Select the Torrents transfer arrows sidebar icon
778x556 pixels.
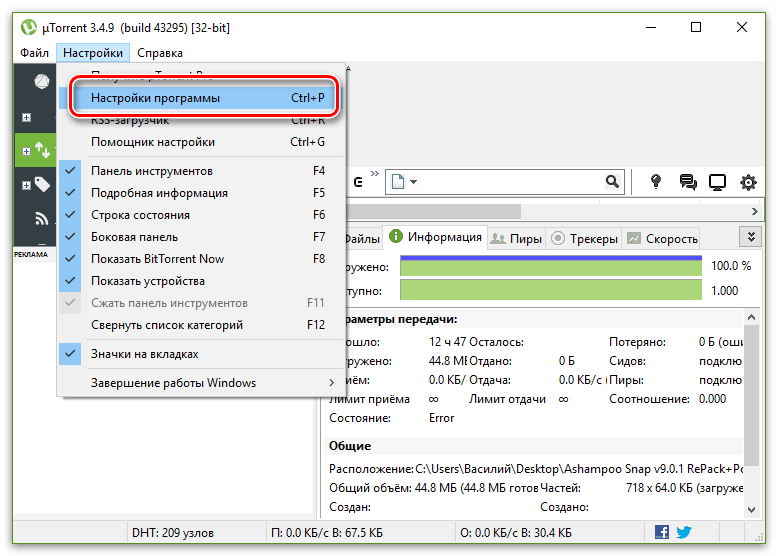(43, 150)
